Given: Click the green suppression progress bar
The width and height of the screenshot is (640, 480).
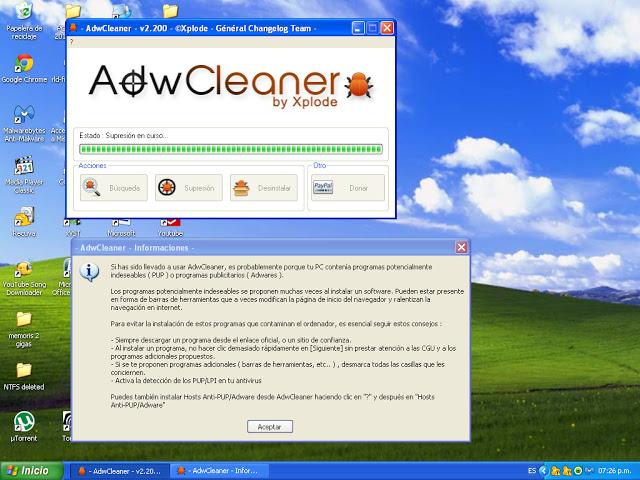Looking at the screenshot, I should pyautogui.click(x=230, y=149).
